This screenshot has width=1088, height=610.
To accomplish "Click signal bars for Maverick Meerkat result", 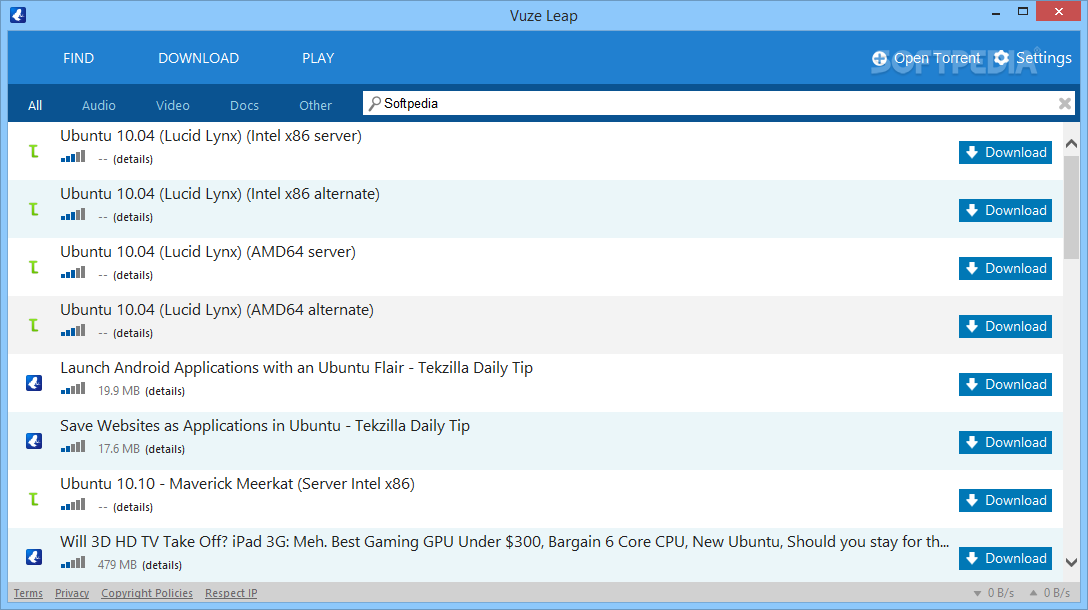I will 73,505.
